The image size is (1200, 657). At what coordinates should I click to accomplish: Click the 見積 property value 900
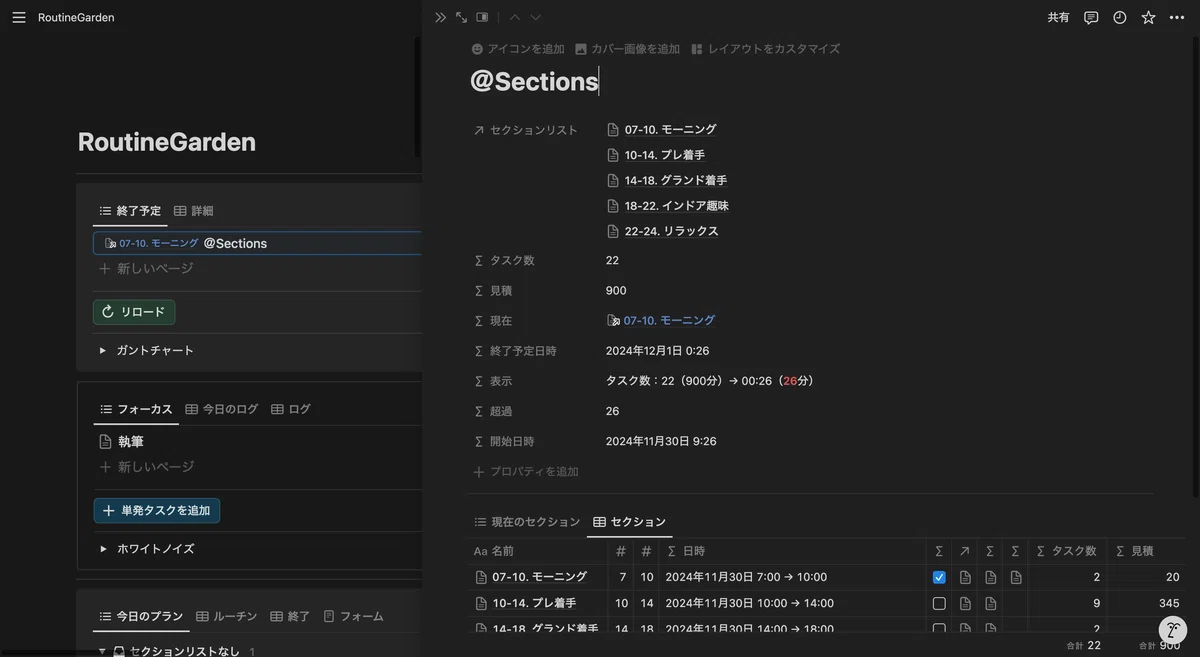(616, 291)
